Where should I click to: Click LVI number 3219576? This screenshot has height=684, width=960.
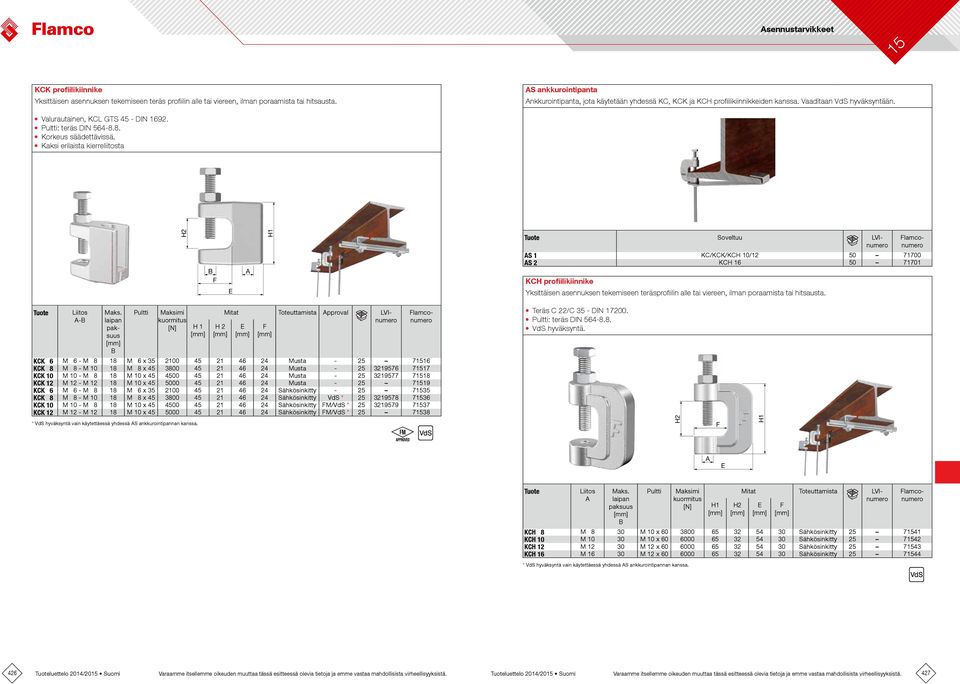pos(386,369)
